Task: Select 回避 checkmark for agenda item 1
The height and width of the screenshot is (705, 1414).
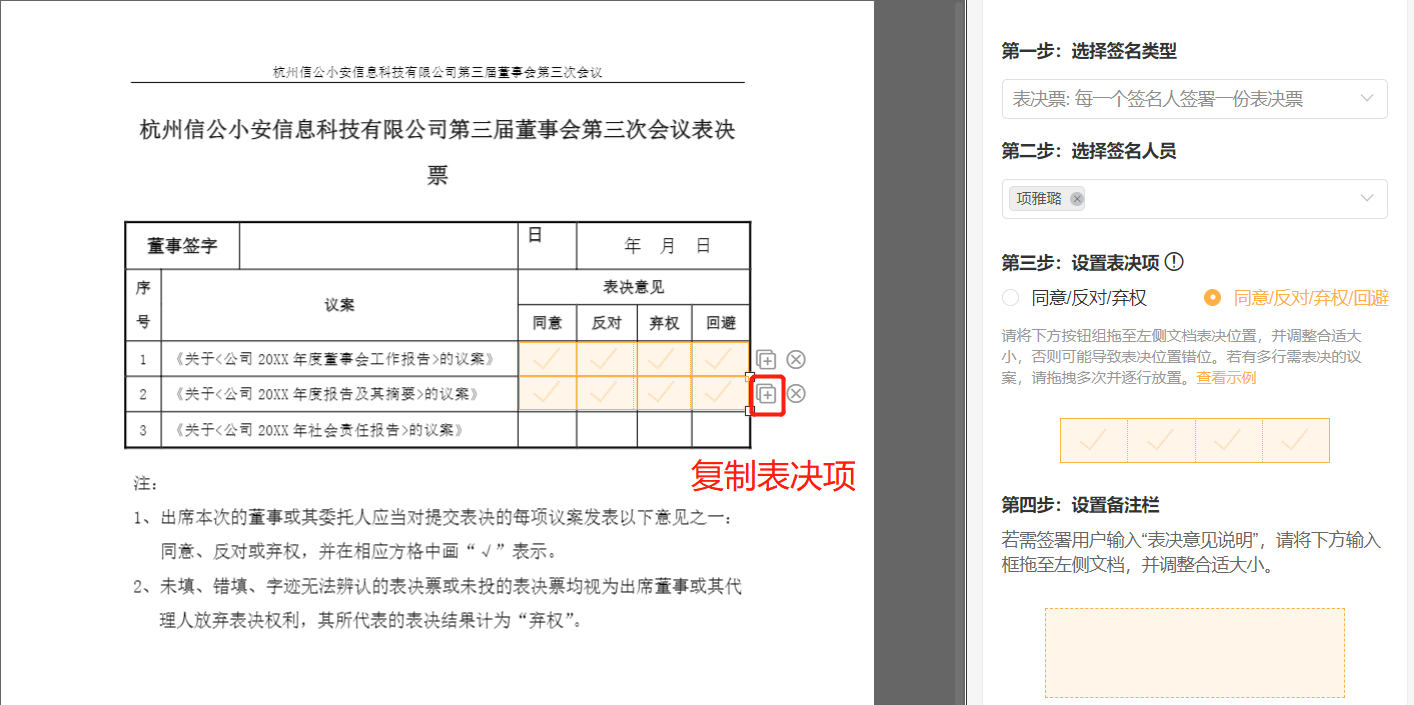Action: (720, 359)
